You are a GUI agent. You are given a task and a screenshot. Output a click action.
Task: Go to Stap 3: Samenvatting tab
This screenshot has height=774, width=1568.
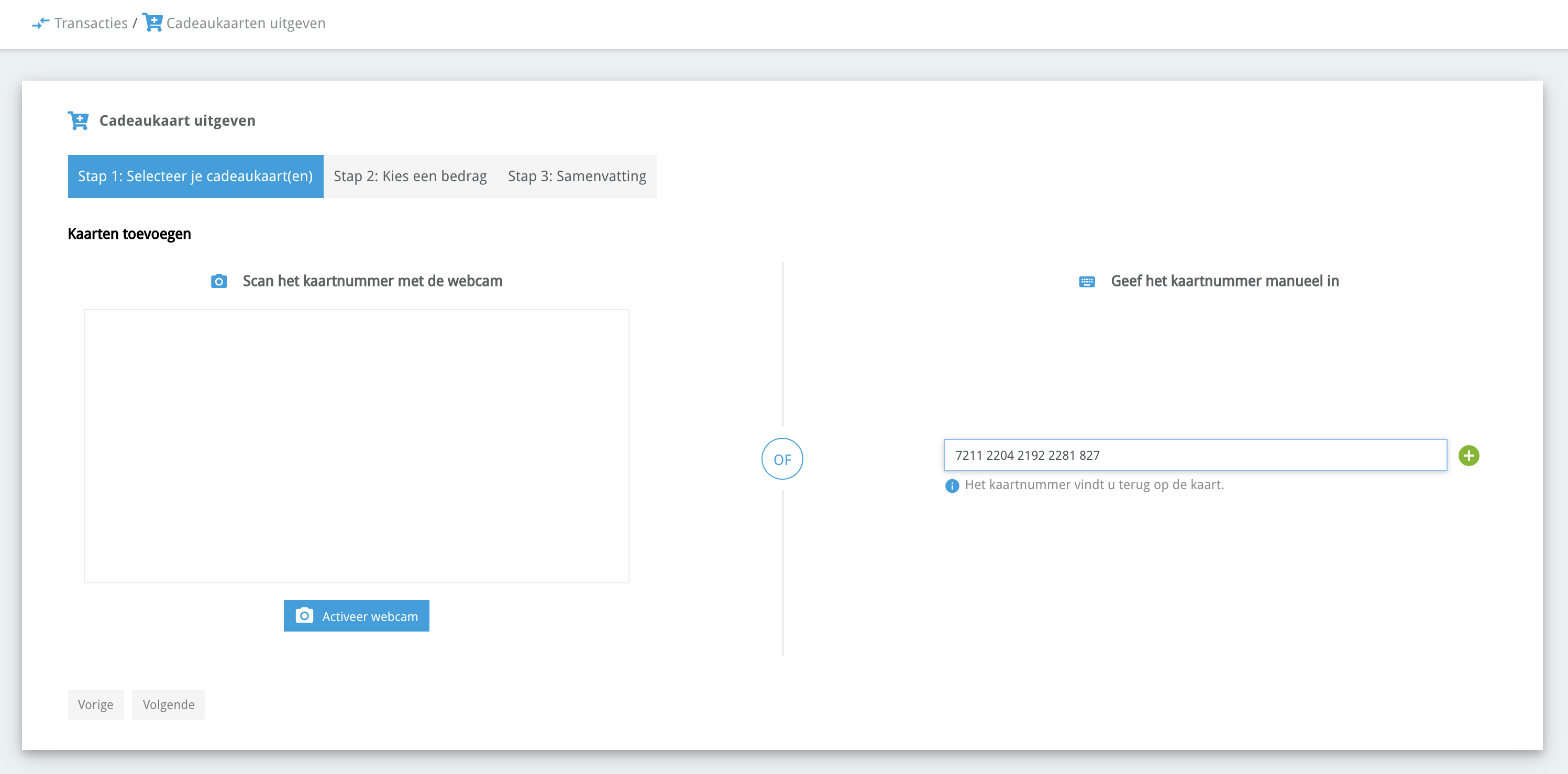pyautogui.click(x=577, y=176)
